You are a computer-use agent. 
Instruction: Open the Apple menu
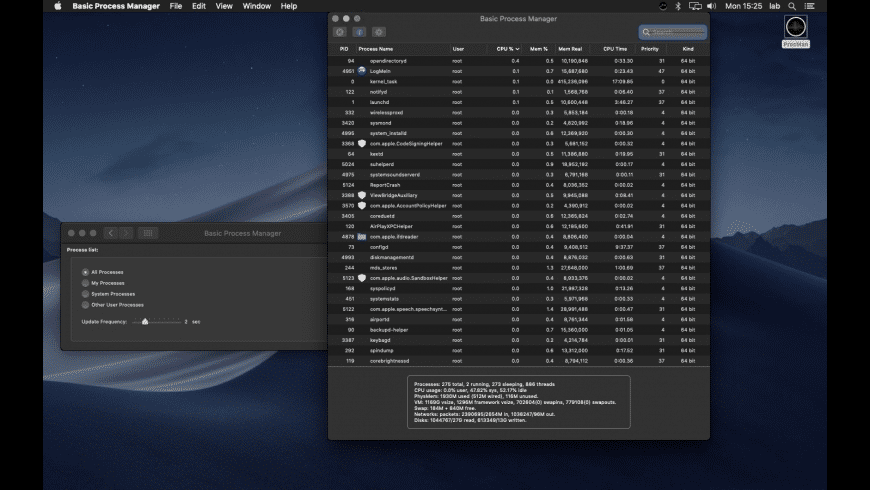click(x=58, y=6)
